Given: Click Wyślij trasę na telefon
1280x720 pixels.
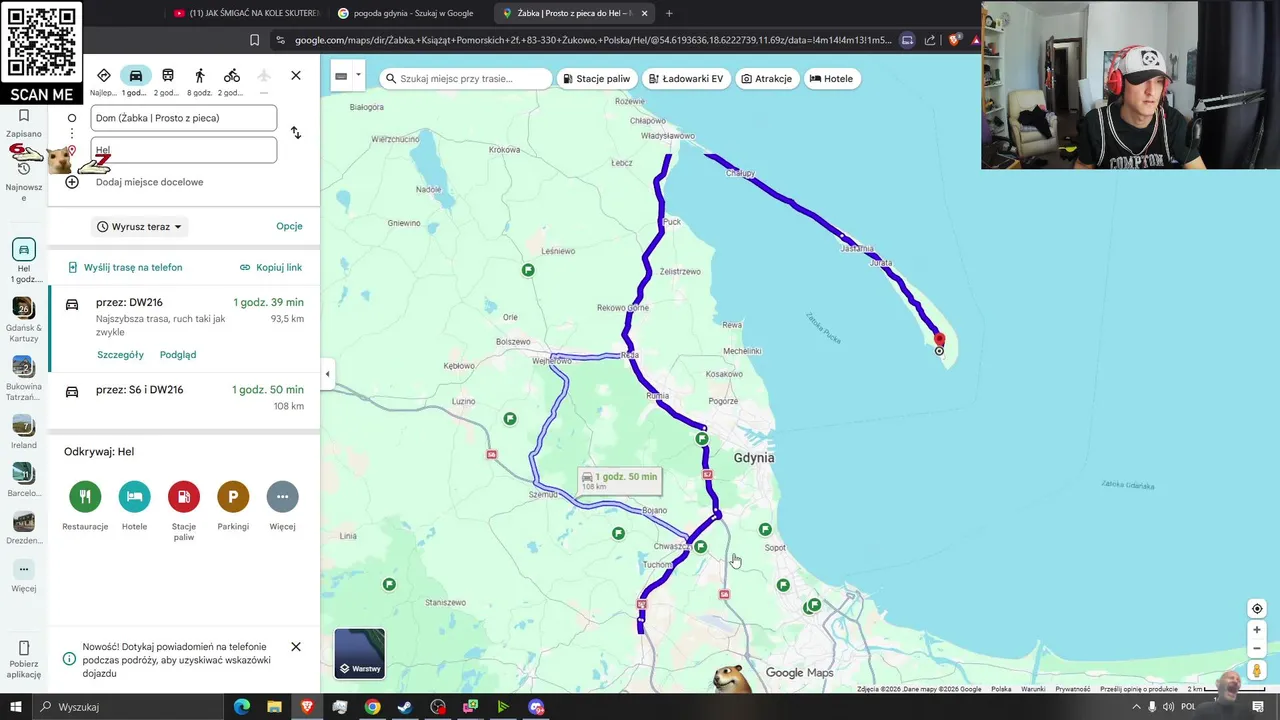Looking at the screenshot, I should click(x=125, y=268).
